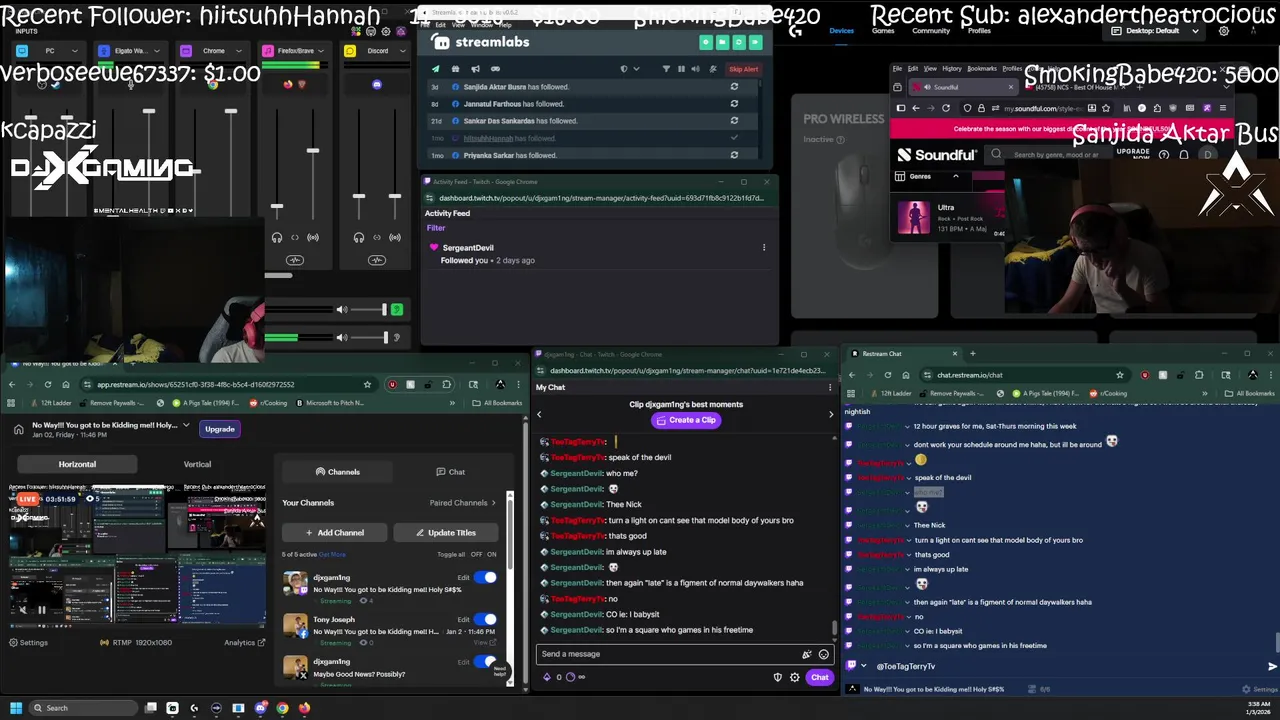Open the Restream Channels tab
The image size is (1280, 720).
point(338,472)
